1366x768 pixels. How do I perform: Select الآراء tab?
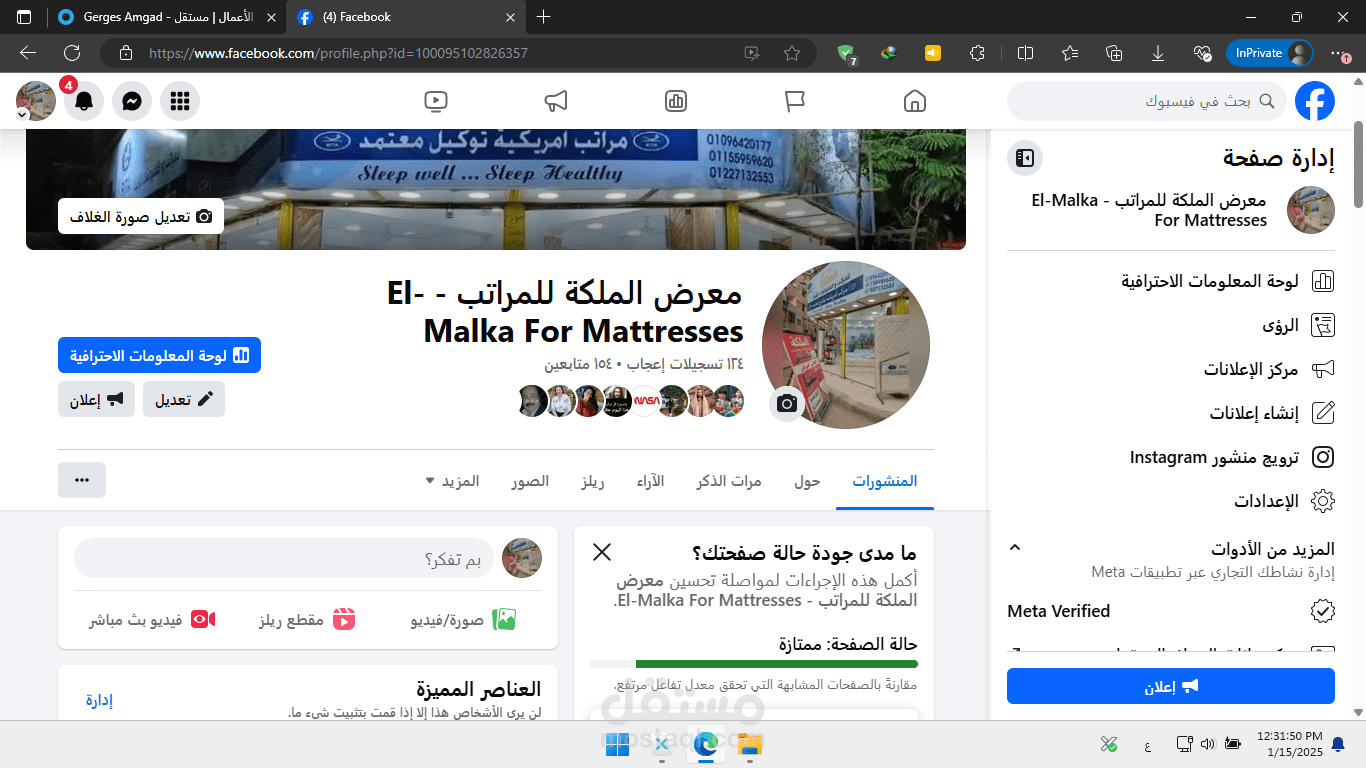point(650,481)
